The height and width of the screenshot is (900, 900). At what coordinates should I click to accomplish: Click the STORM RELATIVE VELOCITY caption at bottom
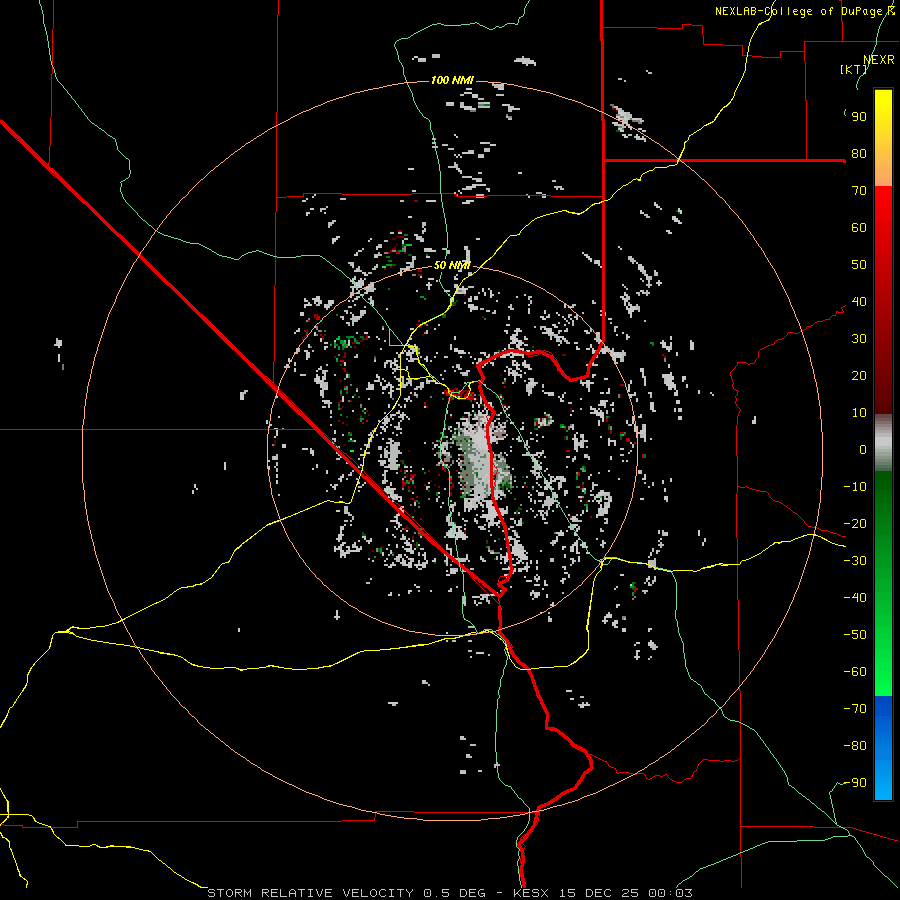pyautogui.click(x=310, y=893)
